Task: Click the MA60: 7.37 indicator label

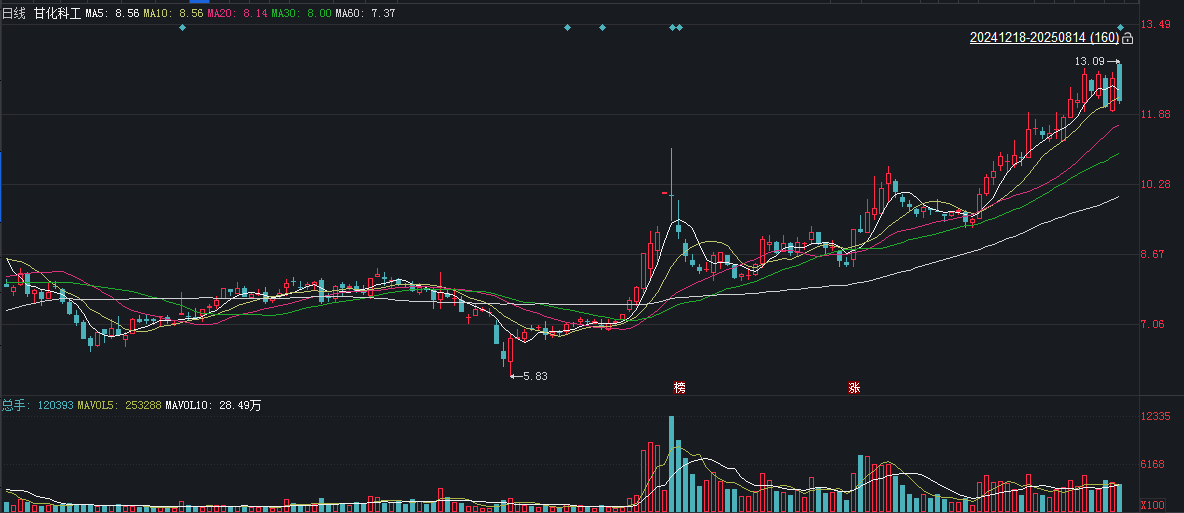Action: [x=365, y=14]
